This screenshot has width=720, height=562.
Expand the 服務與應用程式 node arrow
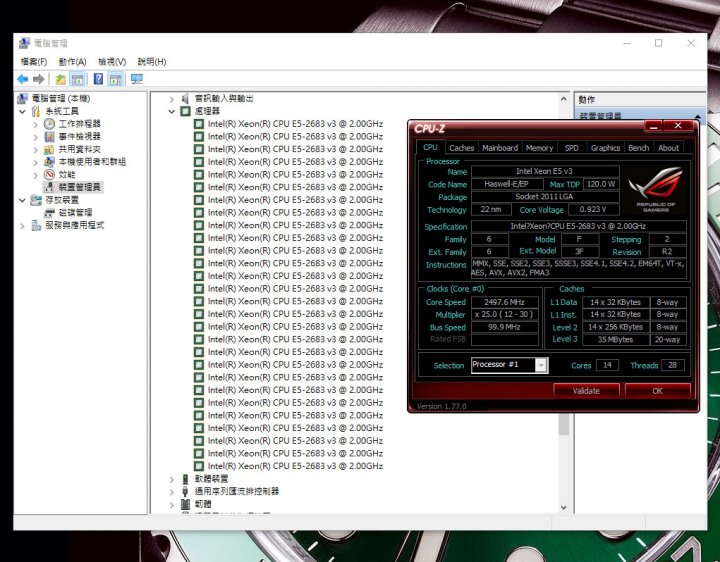pyautogui.click(x=22, y=225)
